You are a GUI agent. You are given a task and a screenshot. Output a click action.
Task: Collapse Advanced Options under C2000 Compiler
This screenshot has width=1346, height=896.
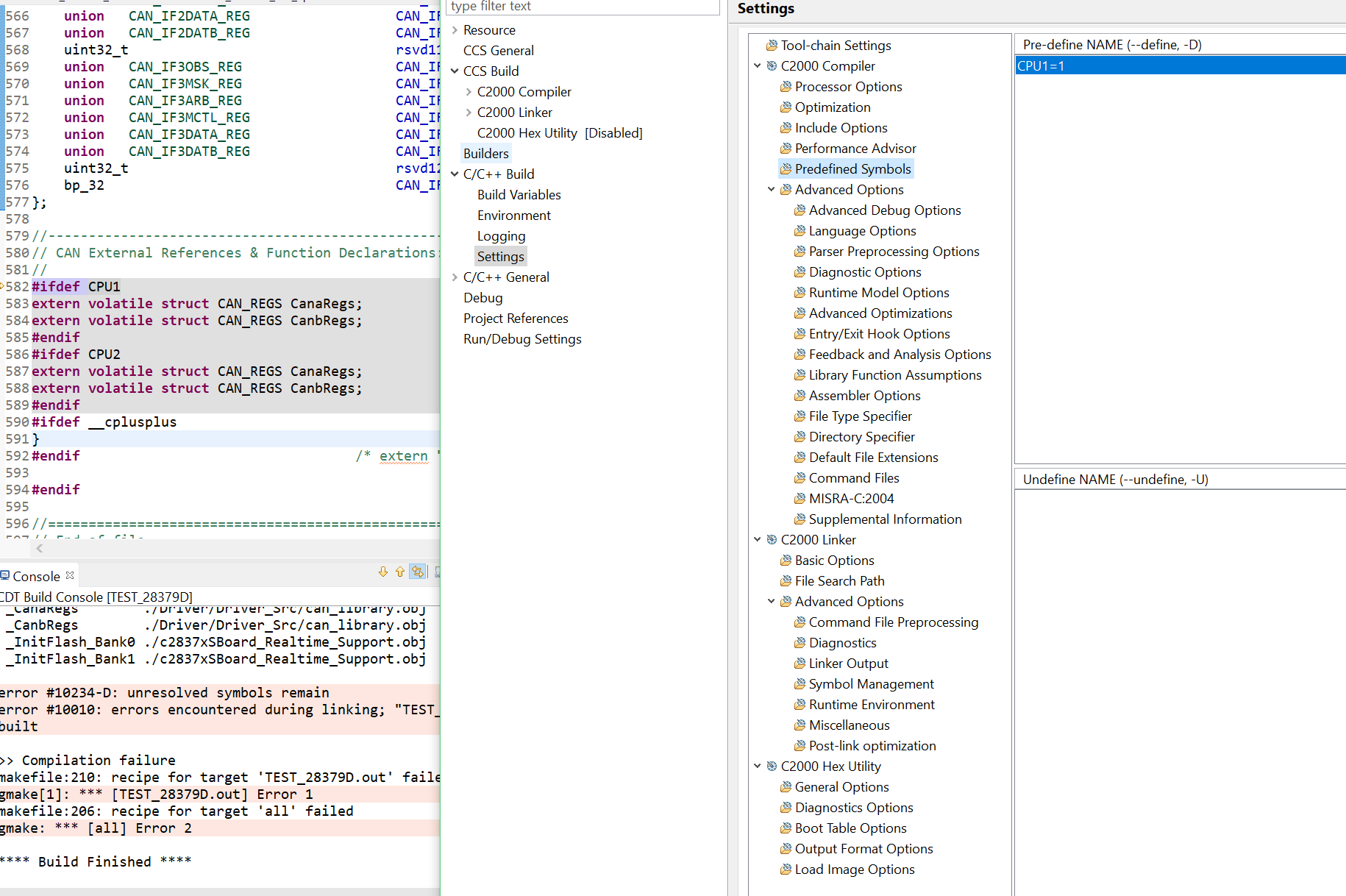pos(772,189)
